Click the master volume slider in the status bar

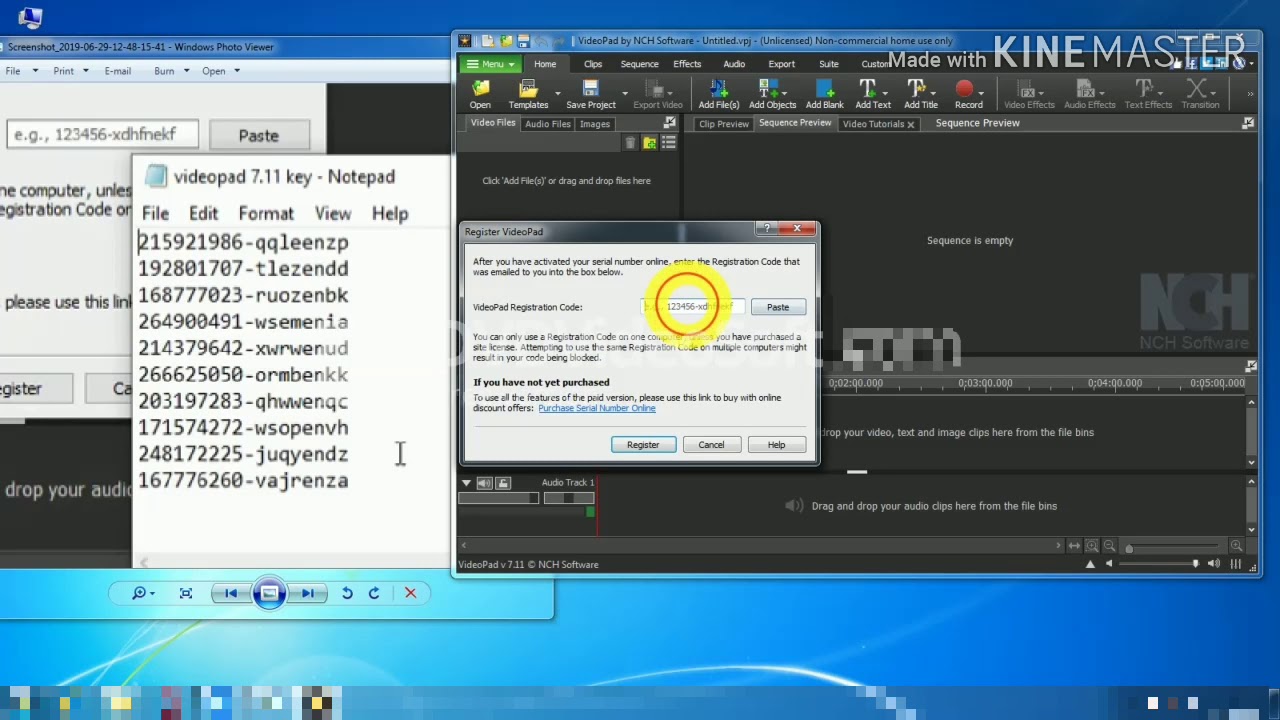click(x=1161, y=565)
